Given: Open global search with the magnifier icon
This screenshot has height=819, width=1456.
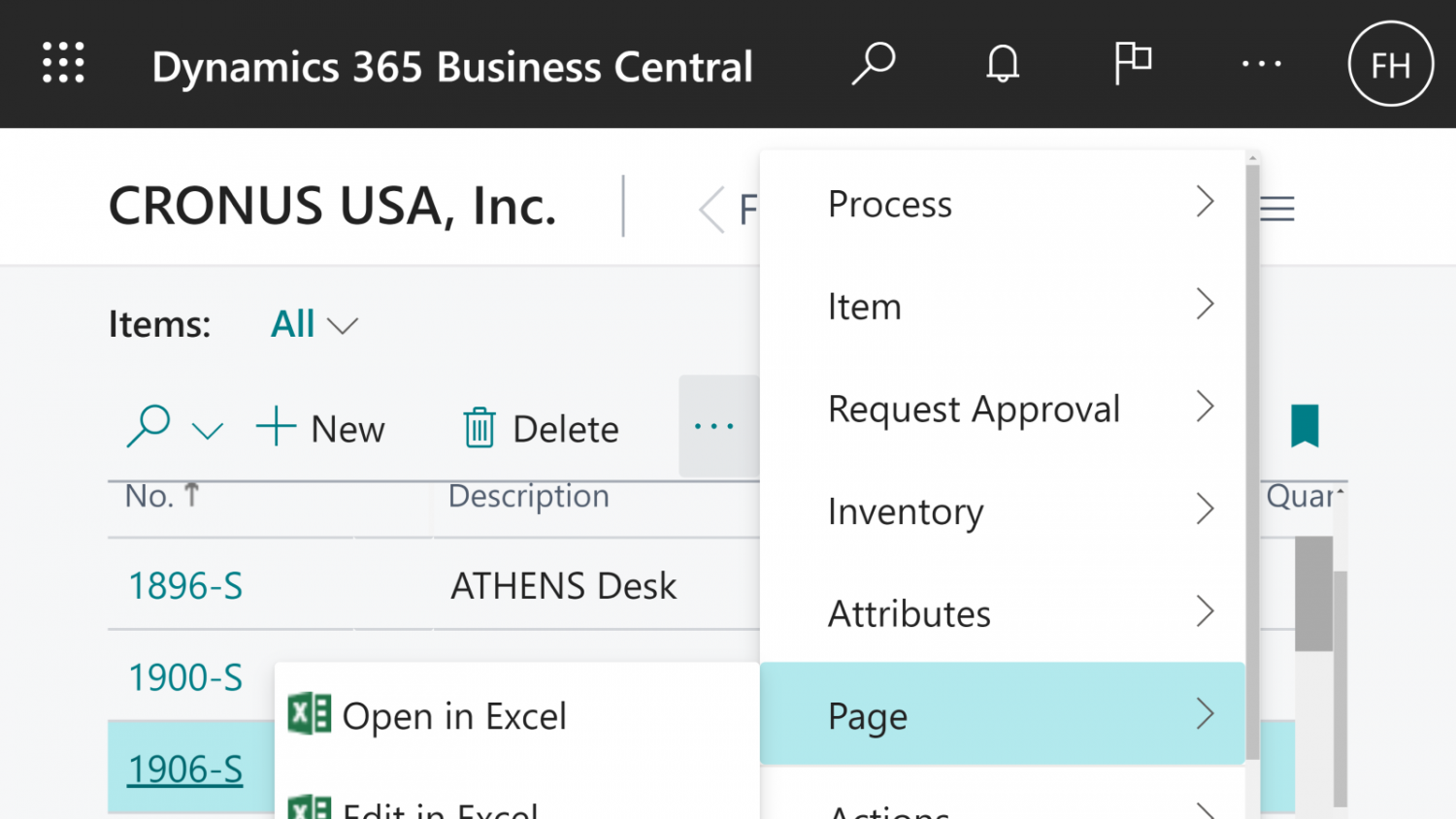Looking at the screenshot, I should [x=873, y=63].
